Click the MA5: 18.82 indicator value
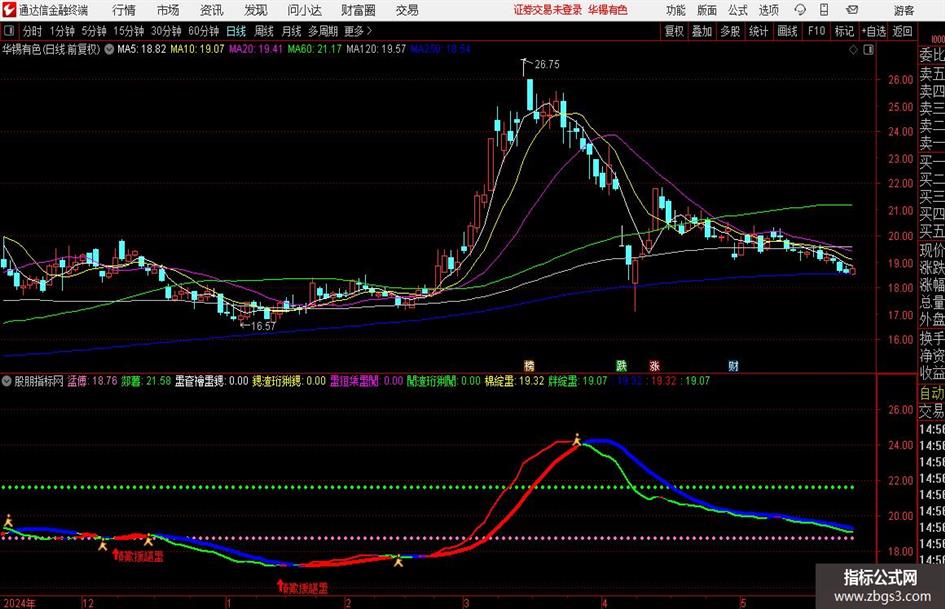This screenshot has width=945, height=609. [x=142, y=49]
